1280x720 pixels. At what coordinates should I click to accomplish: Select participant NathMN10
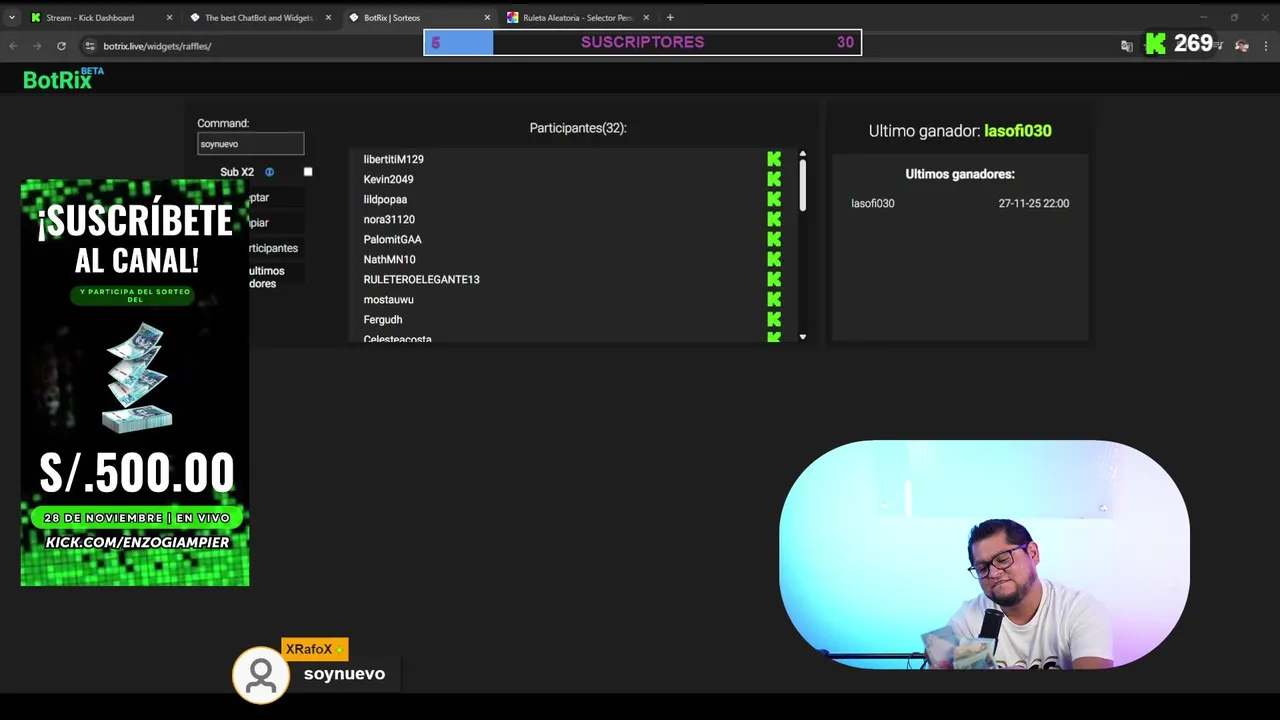(x=389, y=259)
